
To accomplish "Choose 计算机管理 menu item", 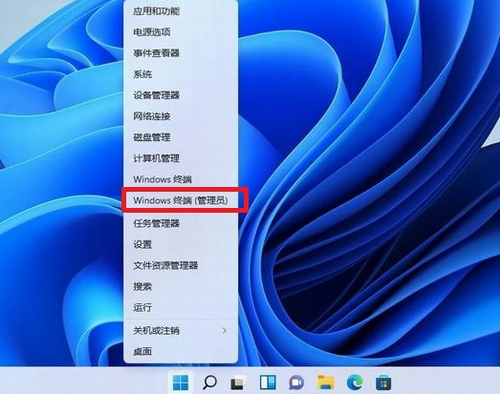I will click(181, 158).
